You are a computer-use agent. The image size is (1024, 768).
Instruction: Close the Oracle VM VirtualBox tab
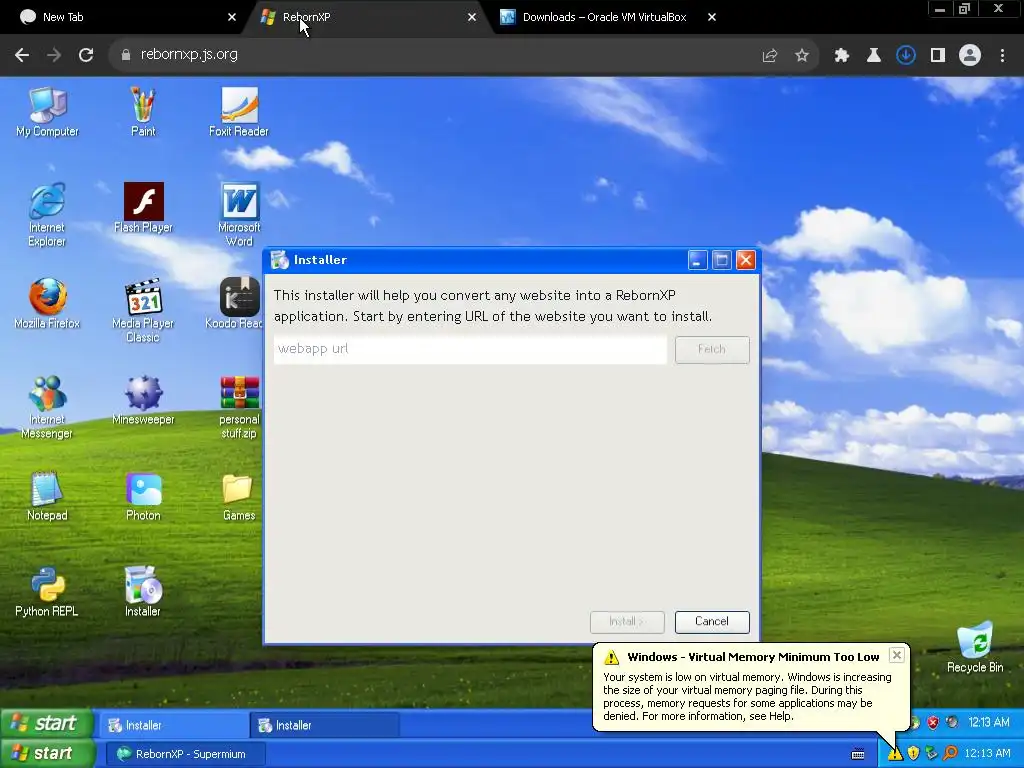tap(712, 17)
